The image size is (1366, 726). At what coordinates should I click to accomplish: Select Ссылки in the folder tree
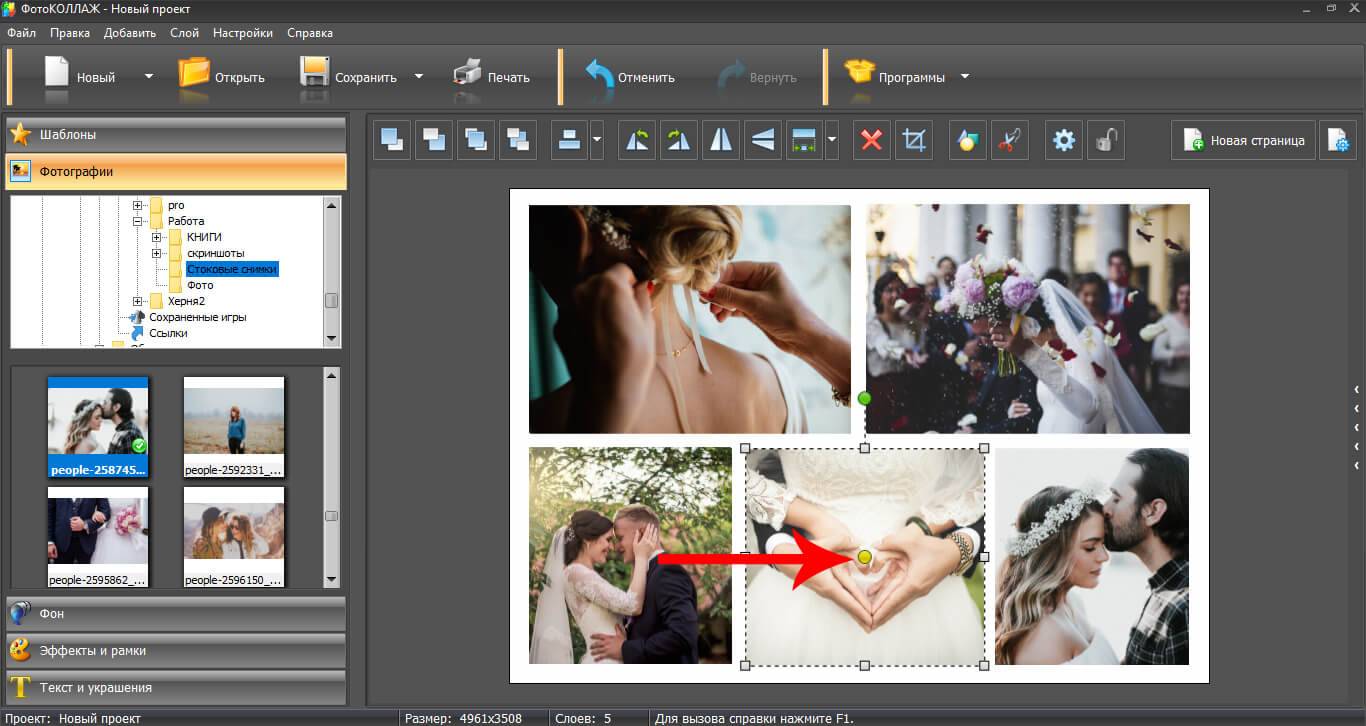(x=168, y=333)
